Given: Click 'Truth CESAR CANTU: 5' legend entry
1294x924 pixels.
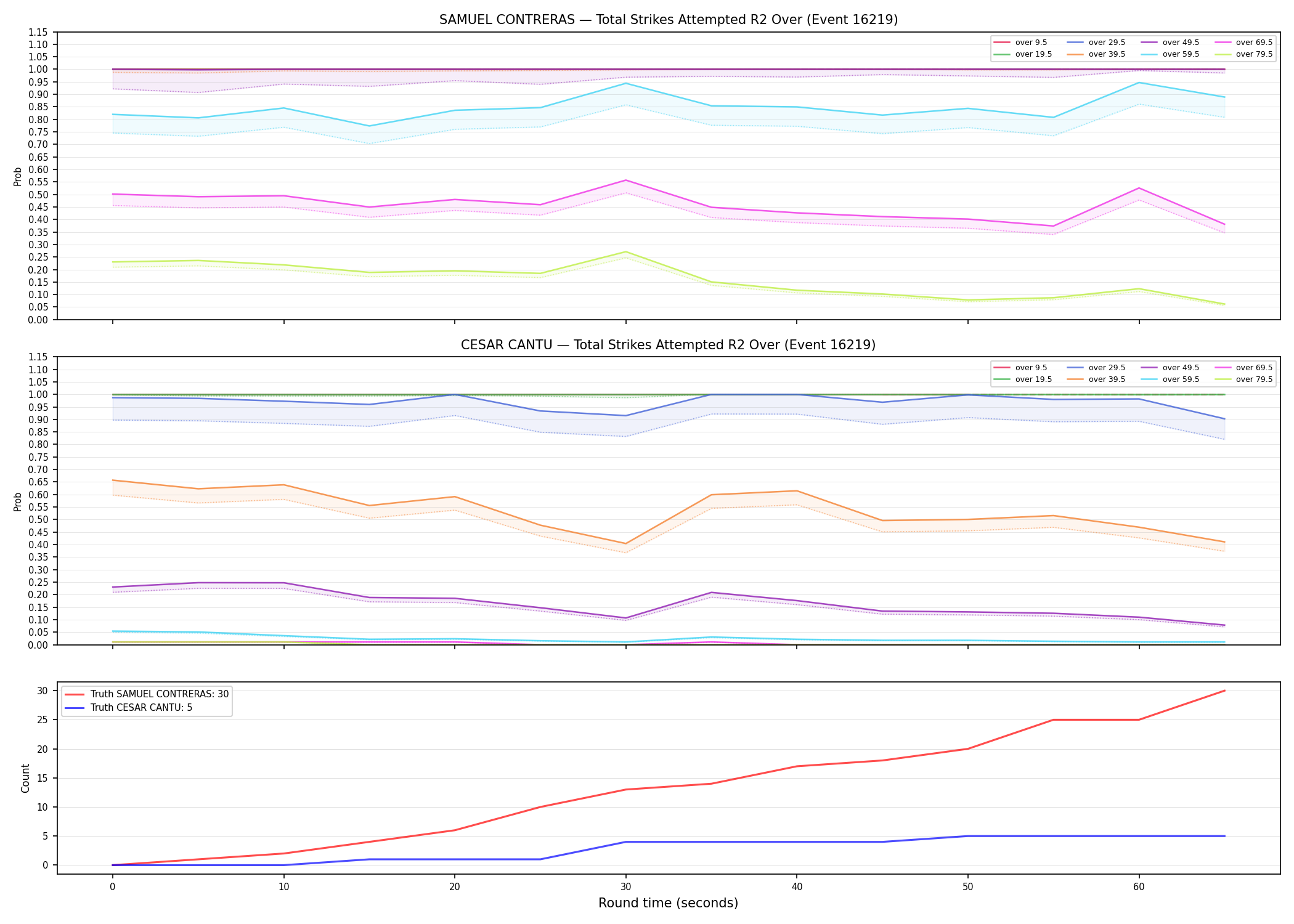Looking at the screenshot, I should [128, 708].
